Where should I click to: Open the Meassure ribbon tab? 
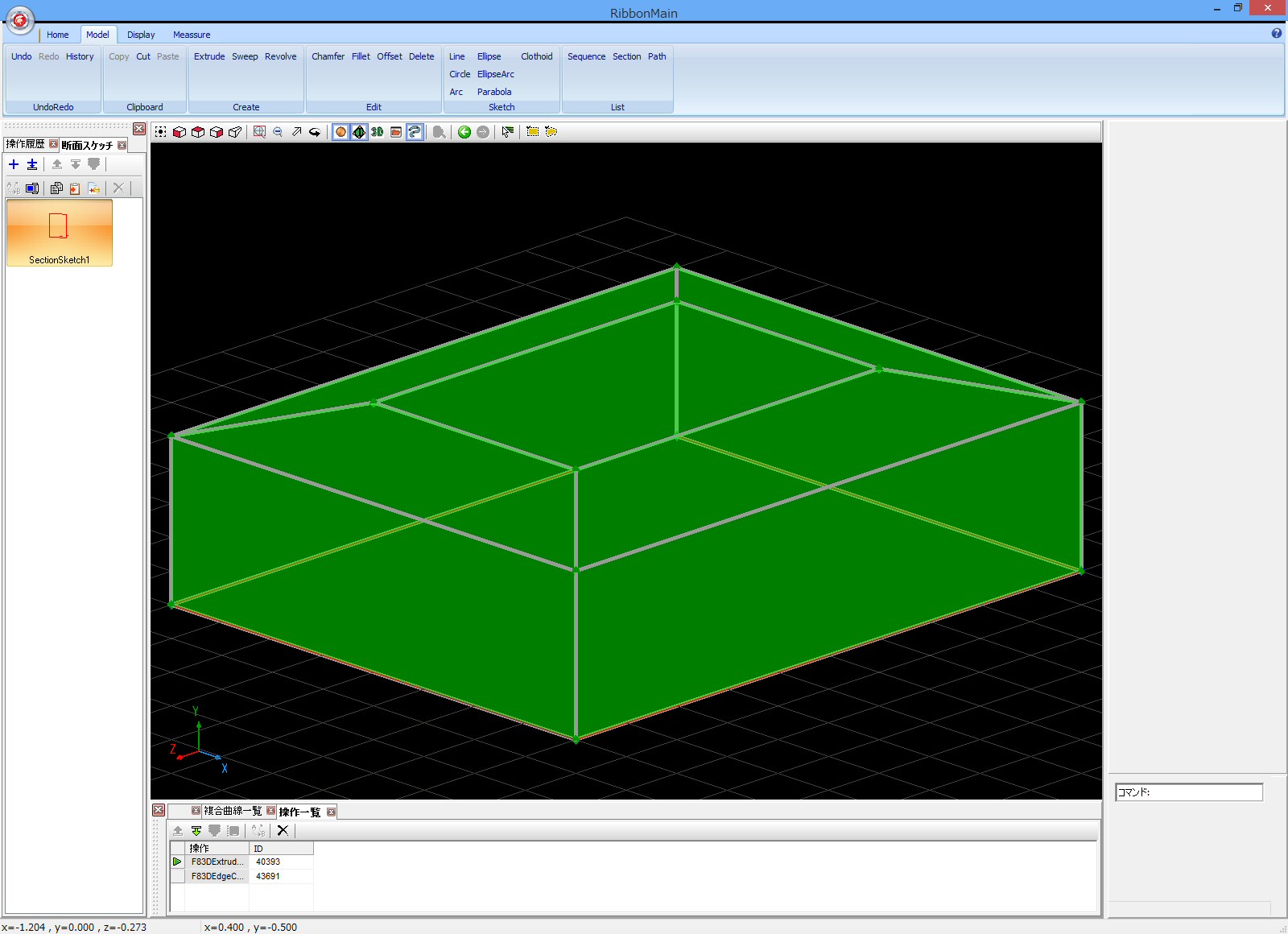tap(192, 35)
